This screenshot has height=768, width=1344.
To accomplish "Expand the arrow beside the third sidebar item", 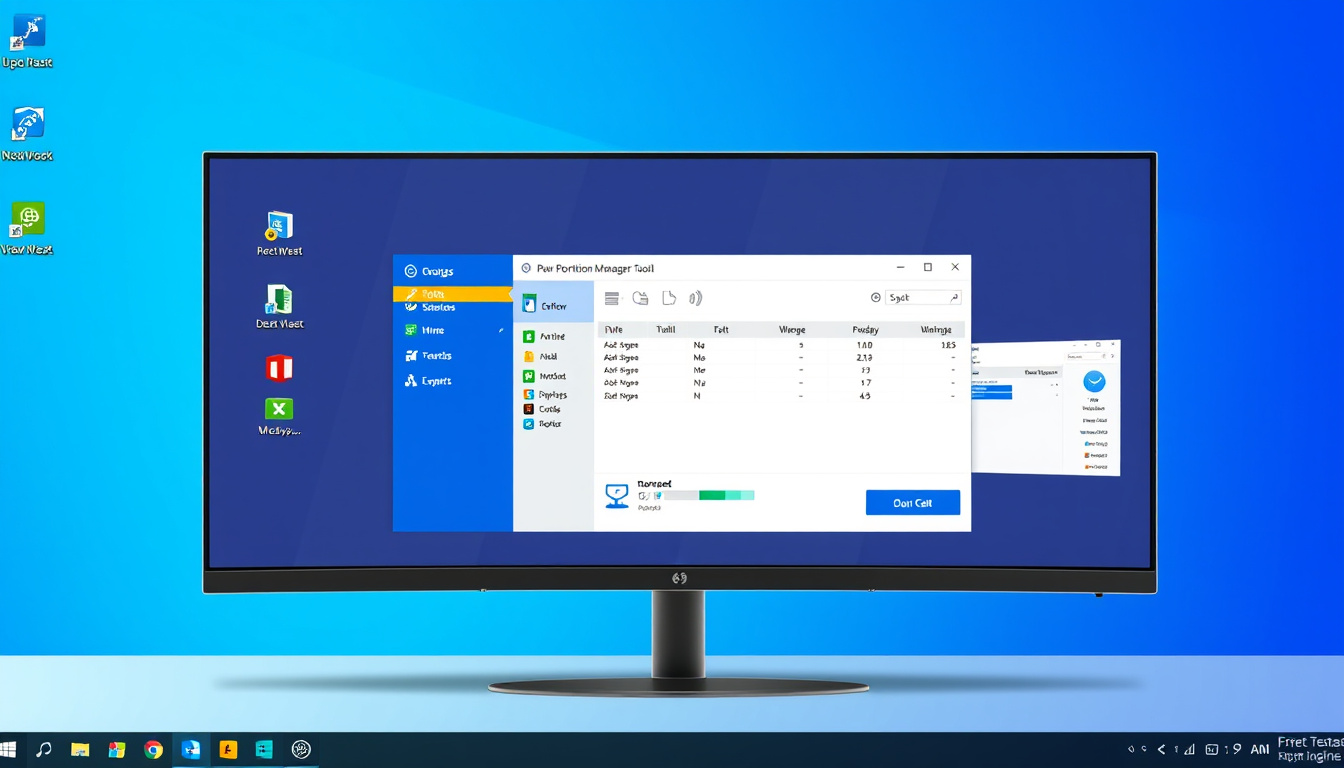I will 501,331.
